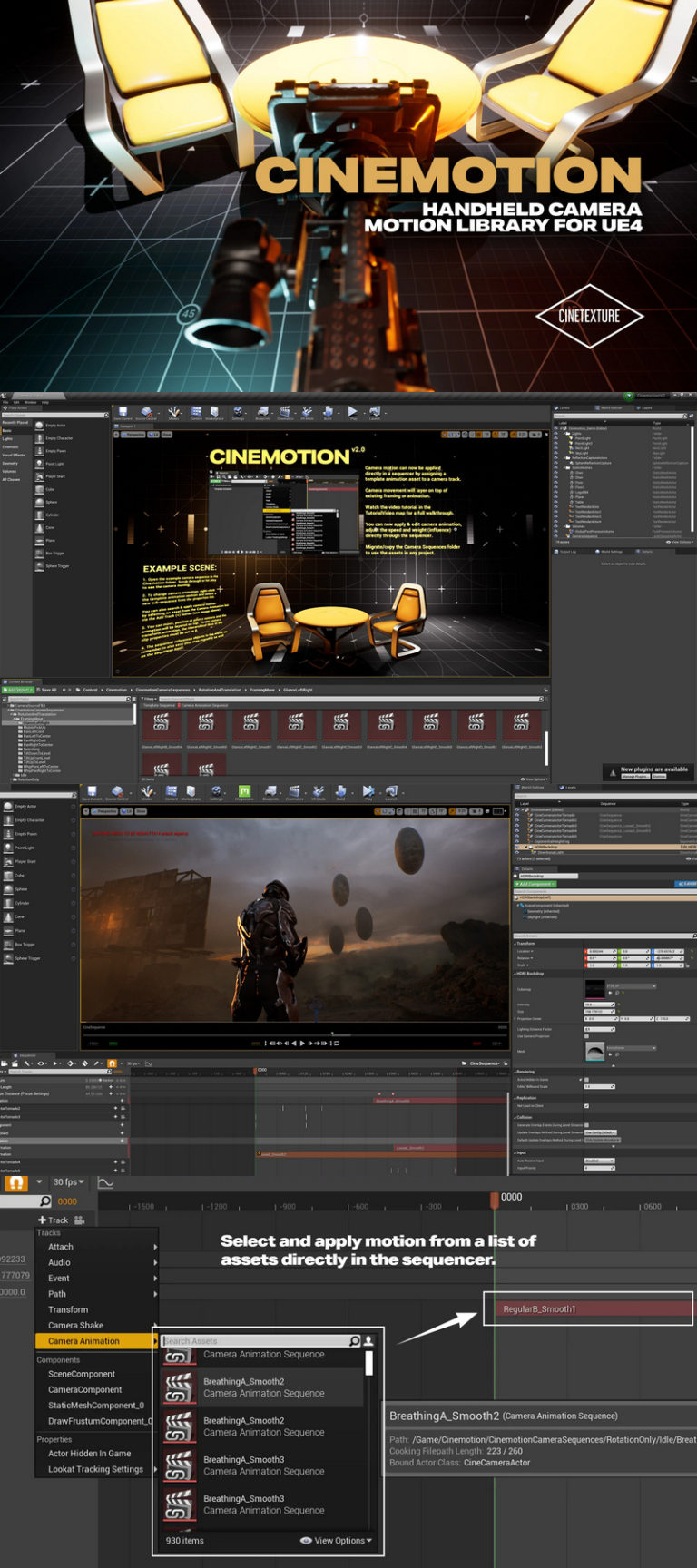Open the green Megascans toolbar icon

pyautogui.click(x=244, y=792)
